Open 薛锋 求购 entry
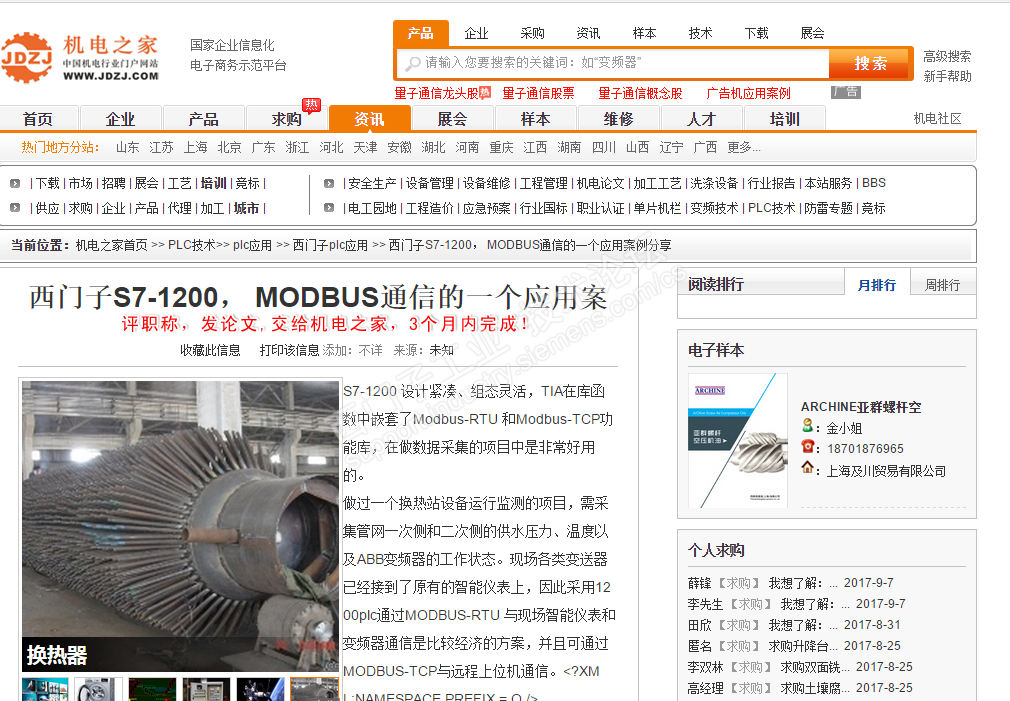Screen dimensions: 1010x701 click(x=790, y=583)
